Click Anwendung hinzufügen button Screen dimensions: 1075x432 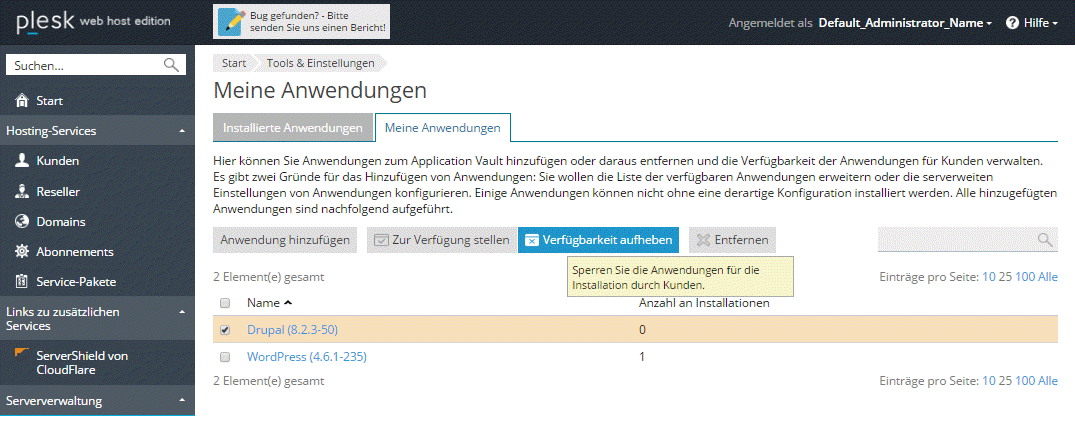coord(285,240)
